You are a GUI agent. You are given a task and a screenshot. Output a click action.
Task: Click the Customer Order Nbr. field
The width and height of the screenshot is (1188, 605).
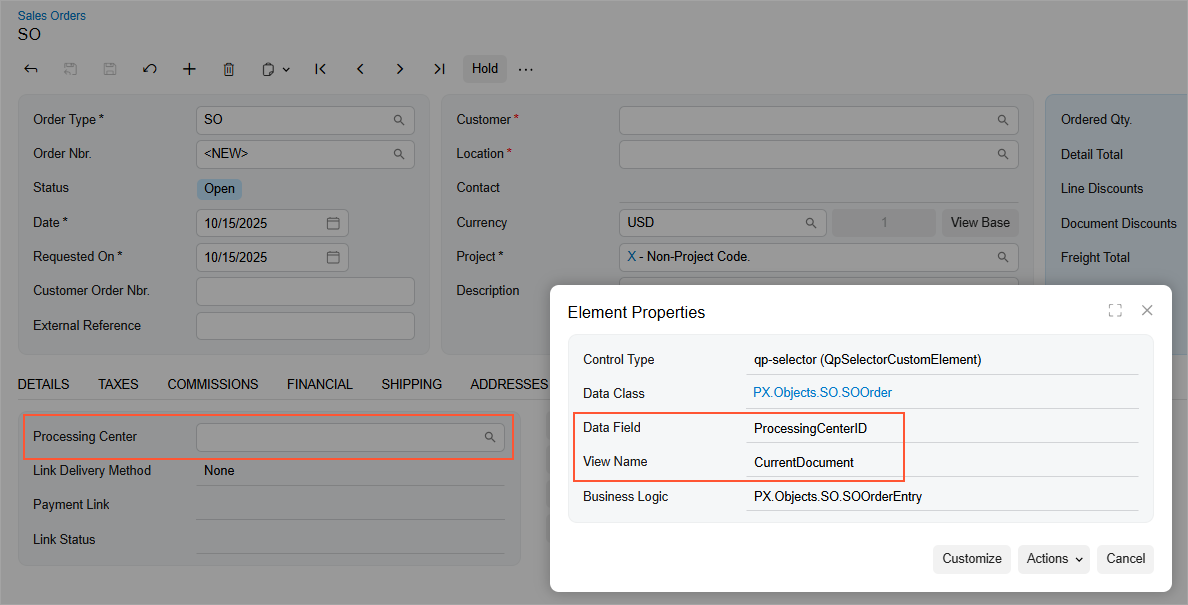pos(305,292)
